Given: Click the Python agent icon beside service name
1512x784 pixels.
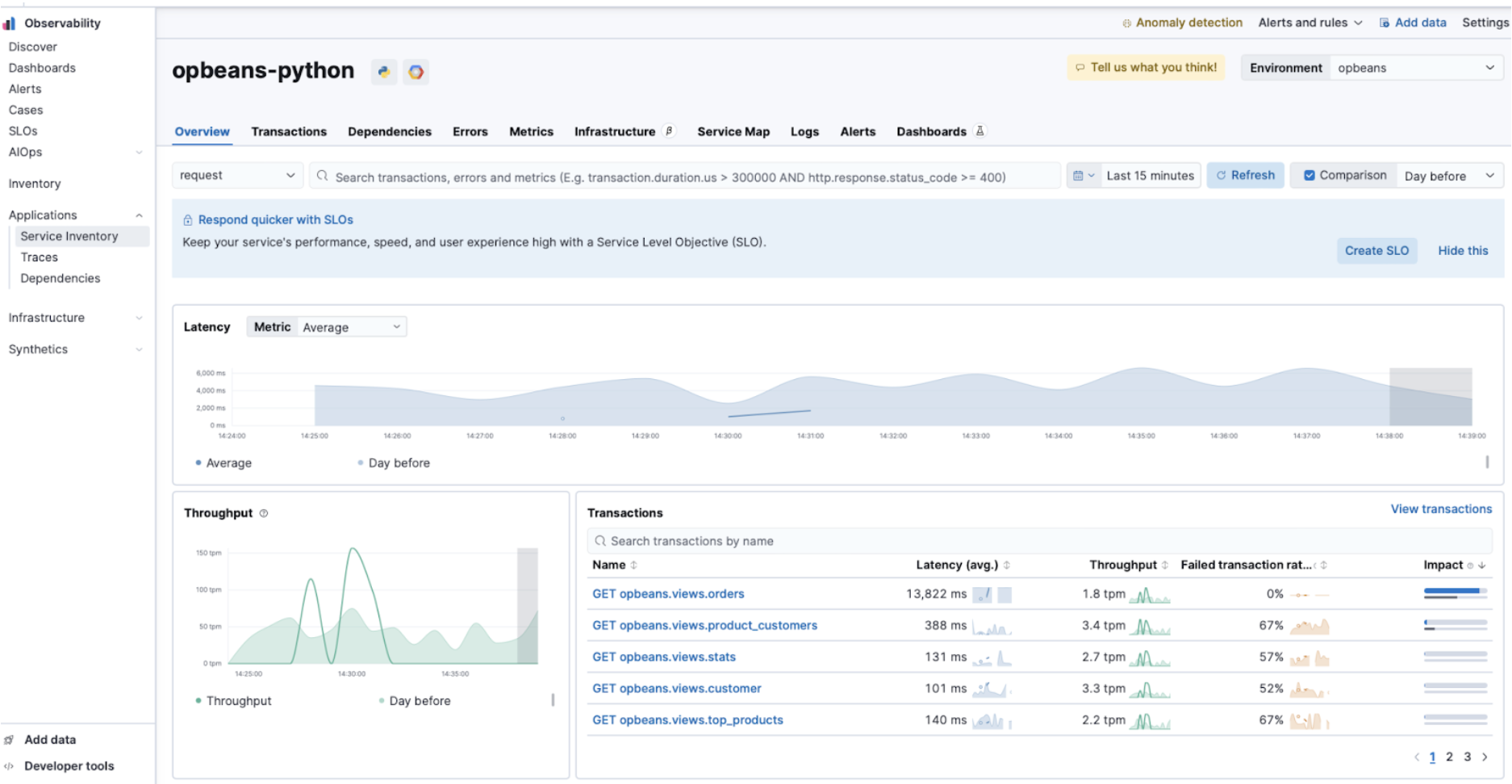Looking at the screenshot, I should (384, 72).
